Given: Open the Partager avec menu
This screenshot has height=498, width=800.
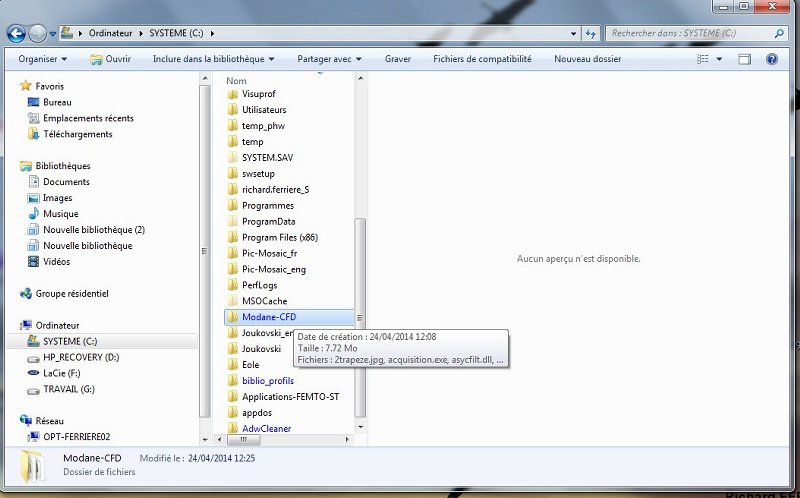Looking at the screenshot, I should pos(329,59).
